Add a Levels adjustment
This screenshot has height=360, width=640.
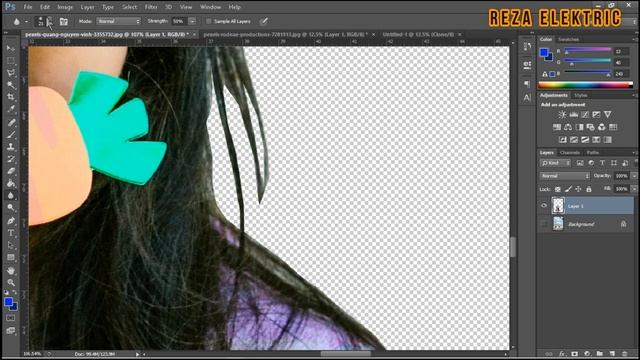click(573, 115)
